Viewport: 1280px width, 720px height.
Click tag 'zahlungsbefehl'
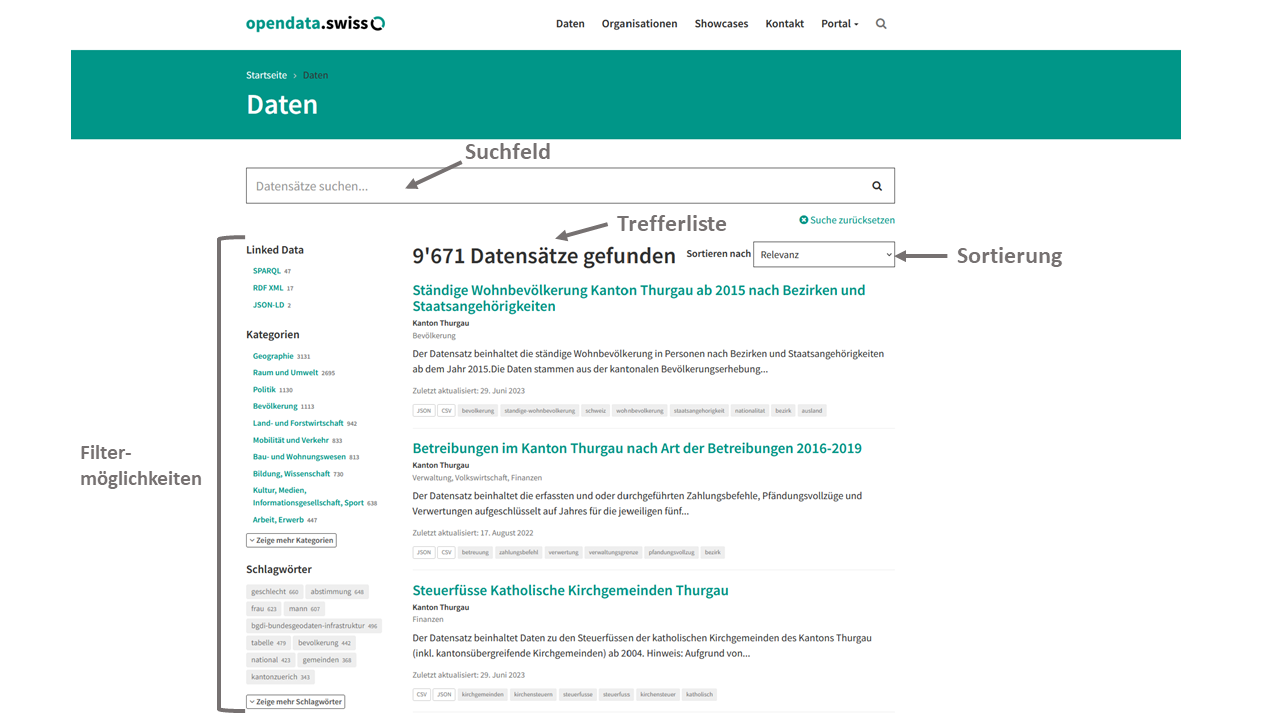click(x=519, y=552)
